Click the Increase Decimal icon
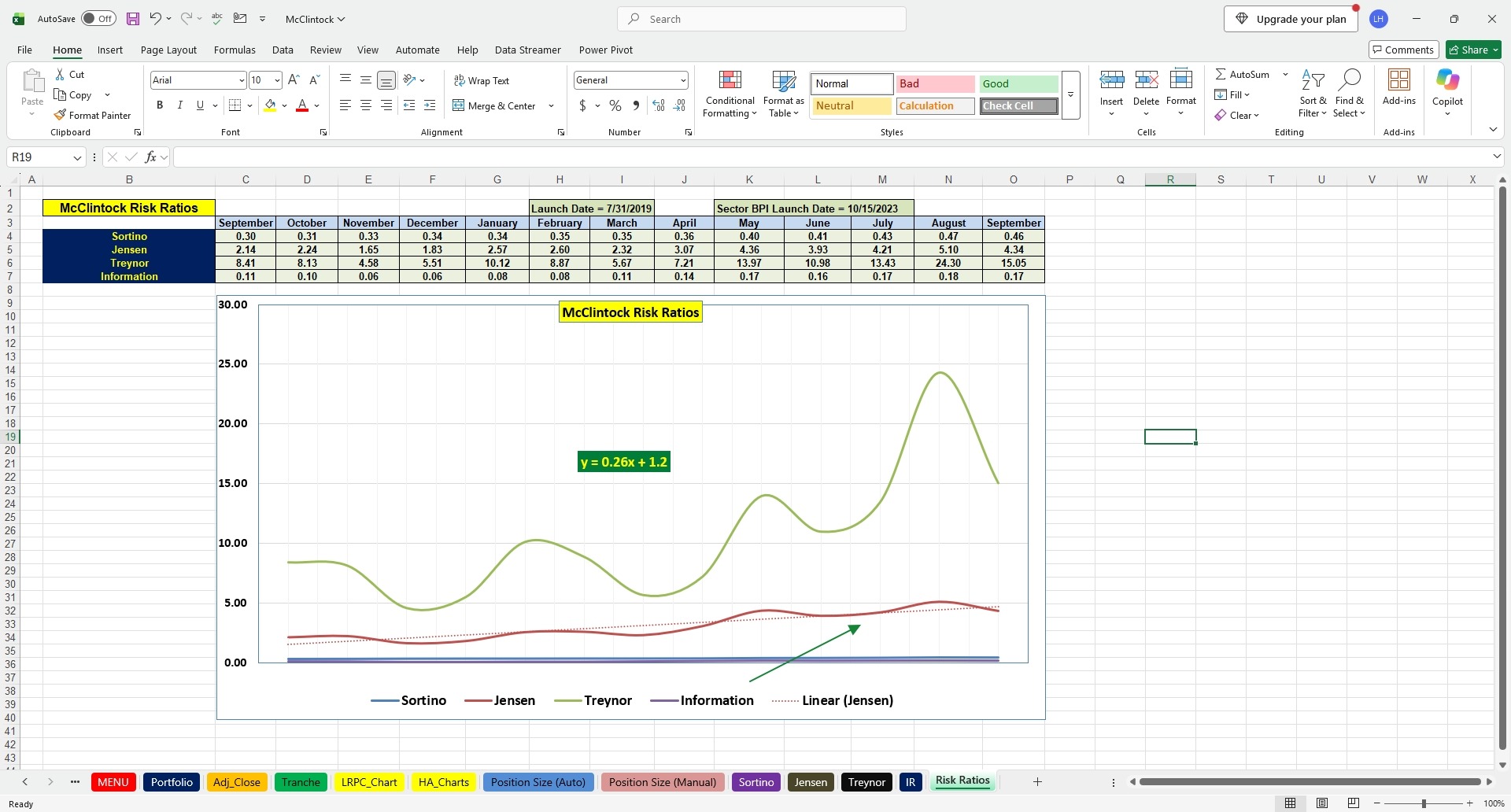1511x812 pixels. (659, 105)
